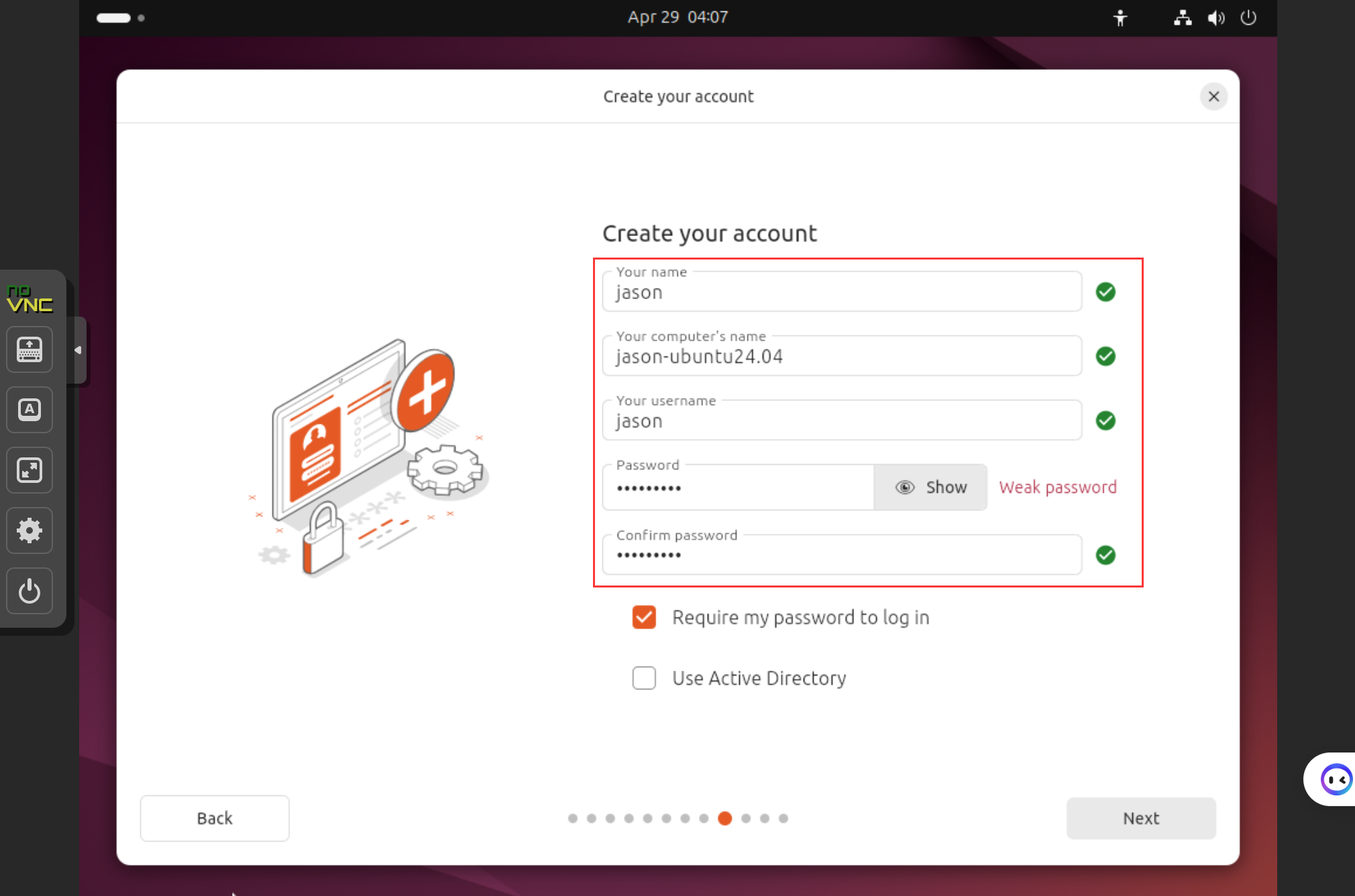Click volume speaker icon in top bar
This screenshot has height=896, width=1355.
point(1215,17)
